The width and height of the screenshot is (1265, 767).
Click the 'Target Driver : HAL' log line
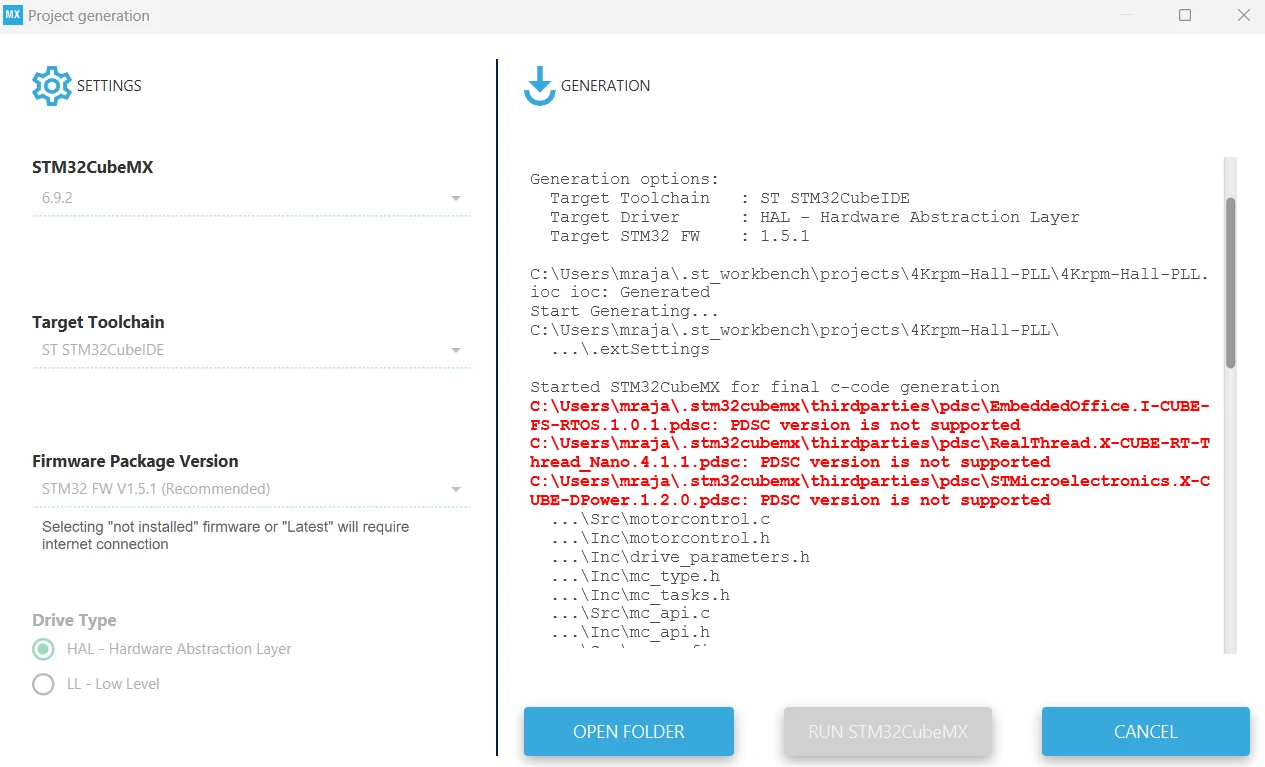815,217
